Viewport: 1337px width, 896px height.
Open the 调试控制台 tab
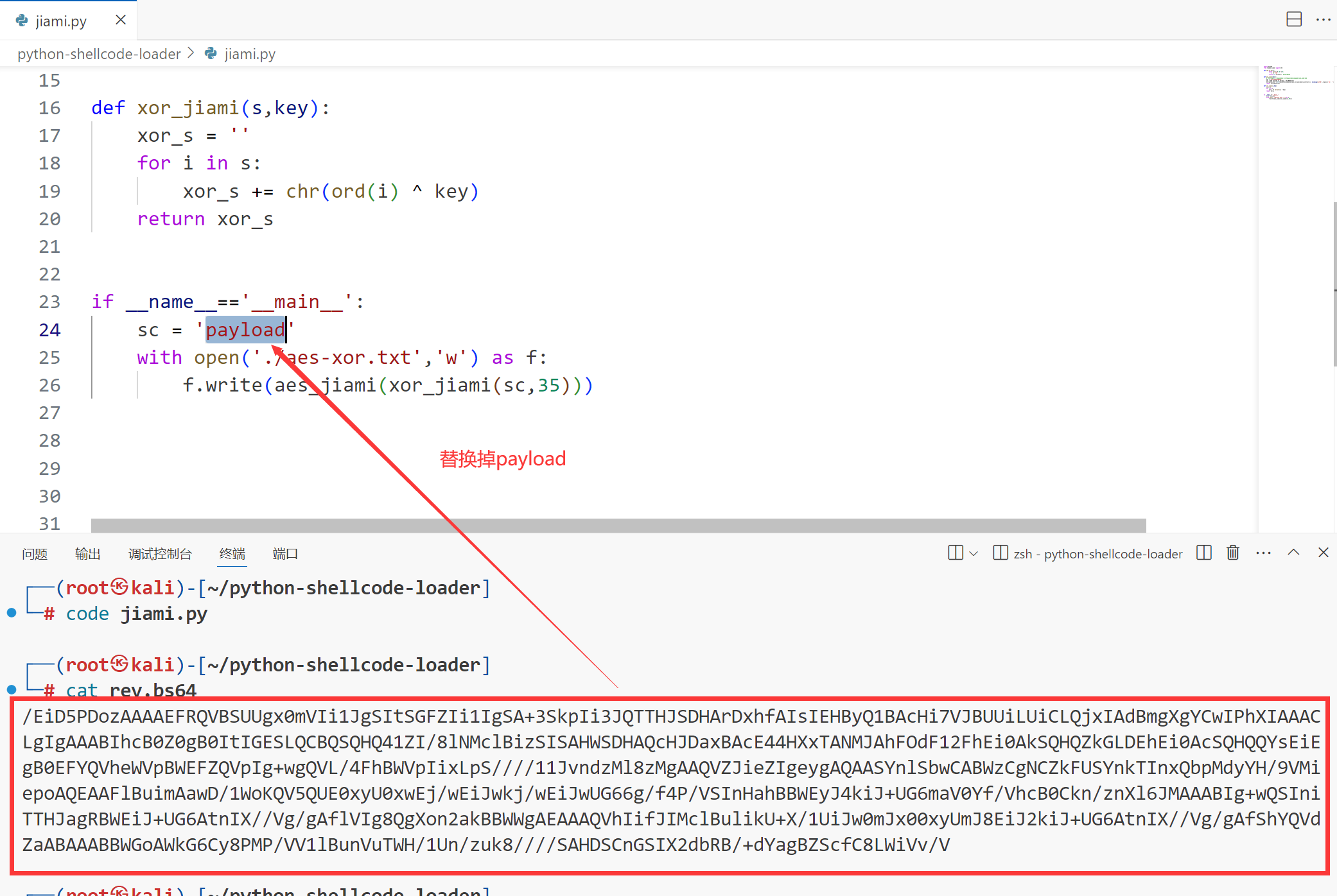coord(160,553)
